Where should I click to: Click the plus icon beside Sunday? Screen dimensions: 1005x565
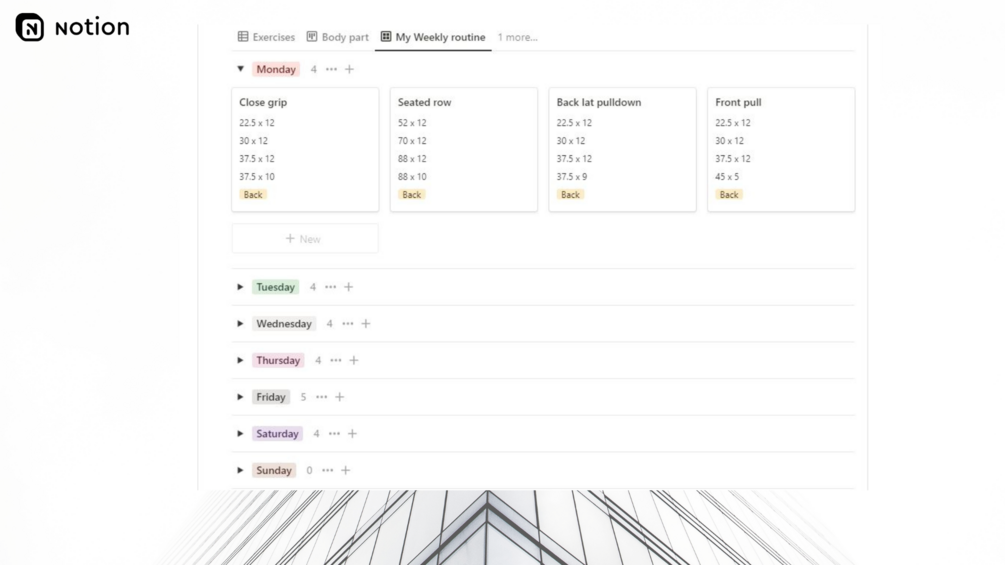click(x=346, y=470)
